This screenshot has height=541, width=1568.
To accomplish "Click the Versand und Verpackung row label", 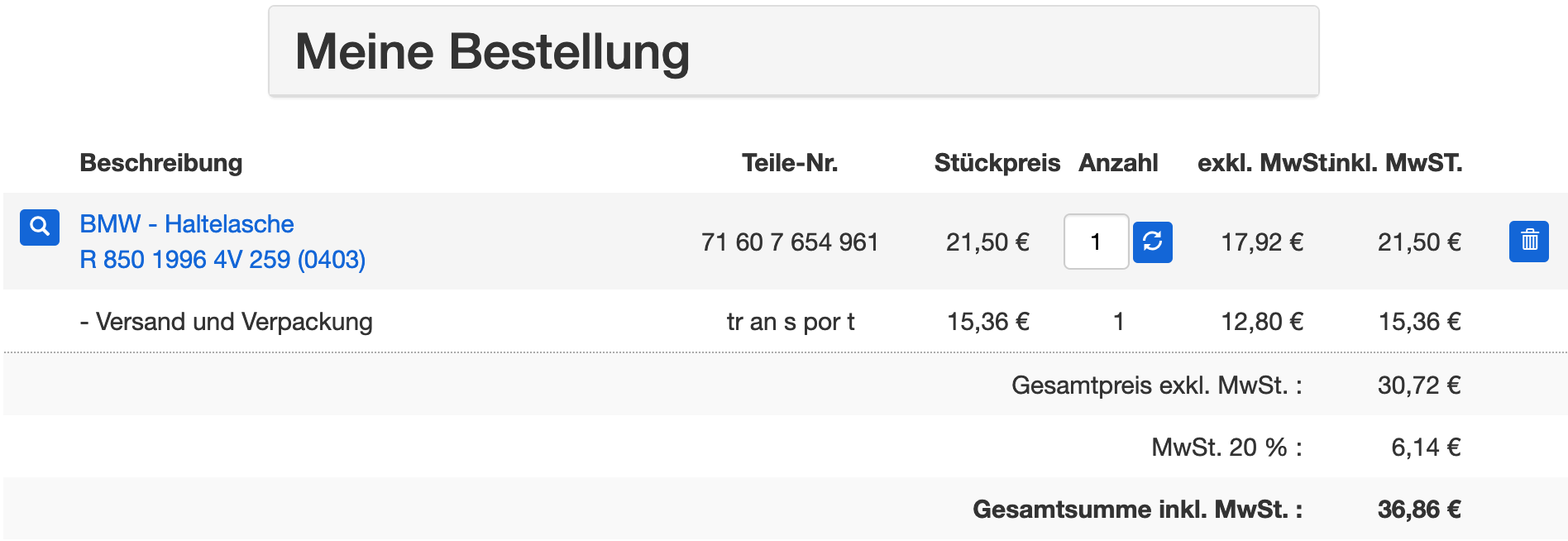I will (226, 322).
